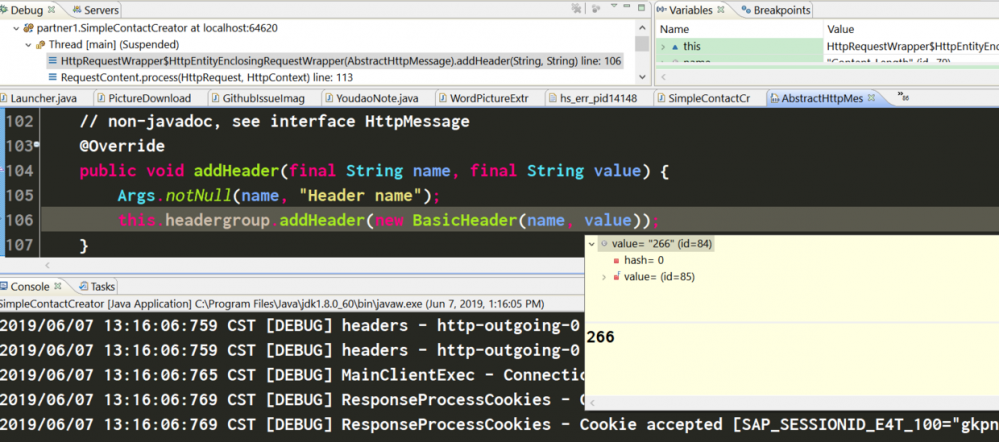Open the Debug view menu dropdown
999x442 pixels.
614,6
